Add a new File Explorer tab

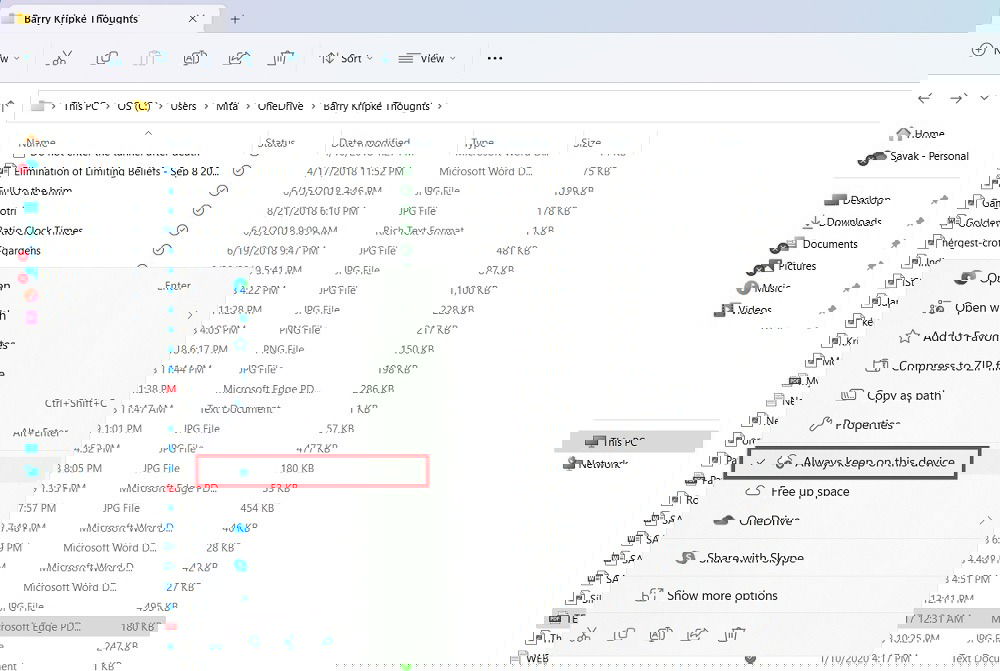[x=235, y=19]
